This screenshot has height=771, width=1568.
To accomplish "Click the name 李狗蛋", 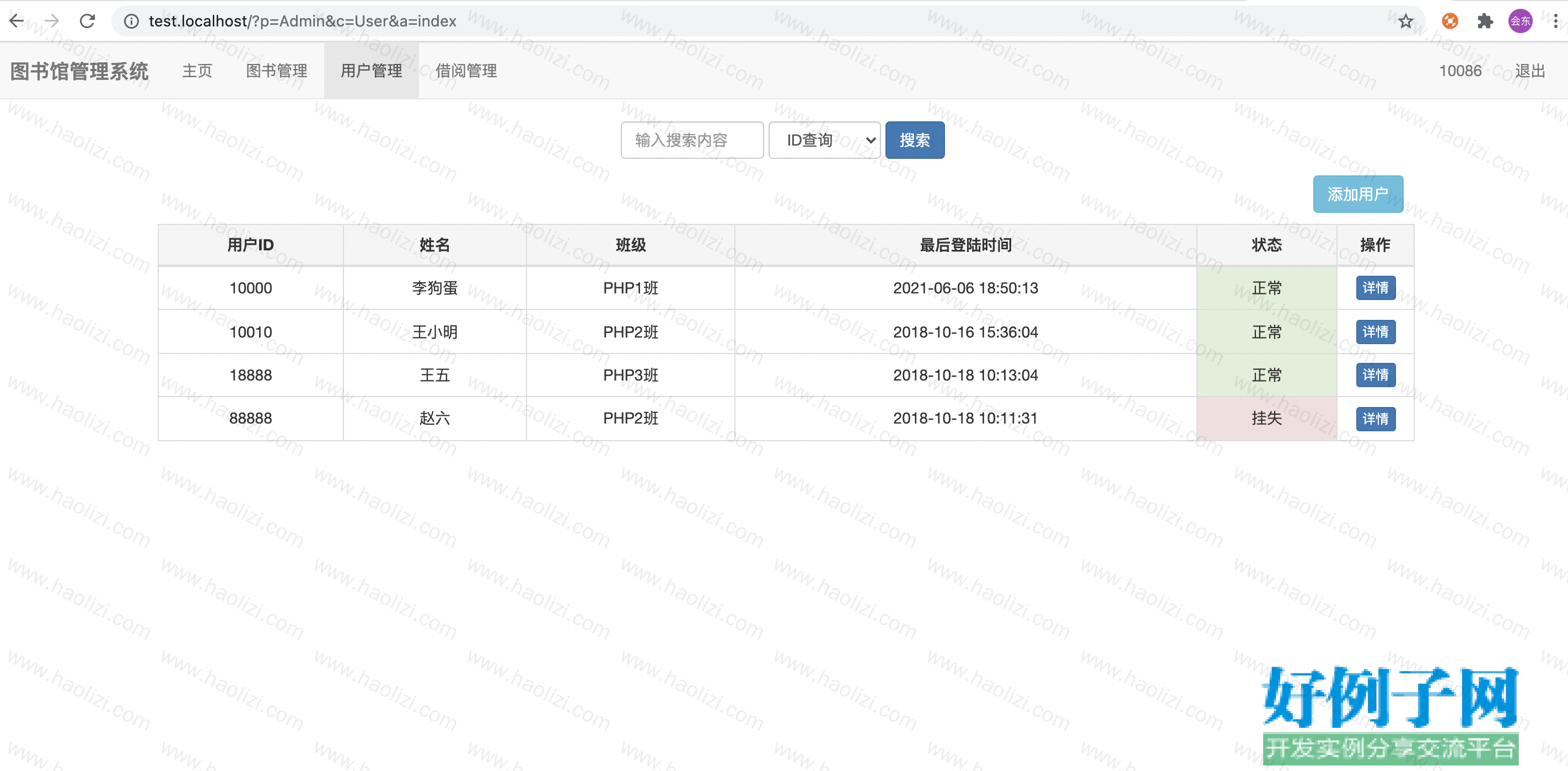I will [434, 288].
